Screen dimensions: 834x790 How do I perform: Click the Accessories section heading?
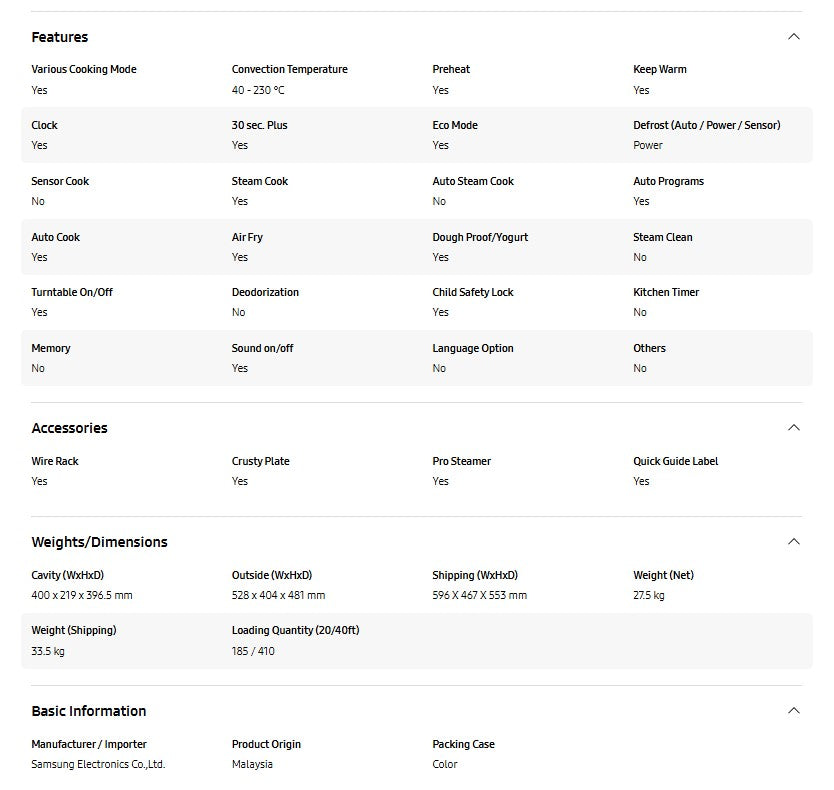[69, 428]
